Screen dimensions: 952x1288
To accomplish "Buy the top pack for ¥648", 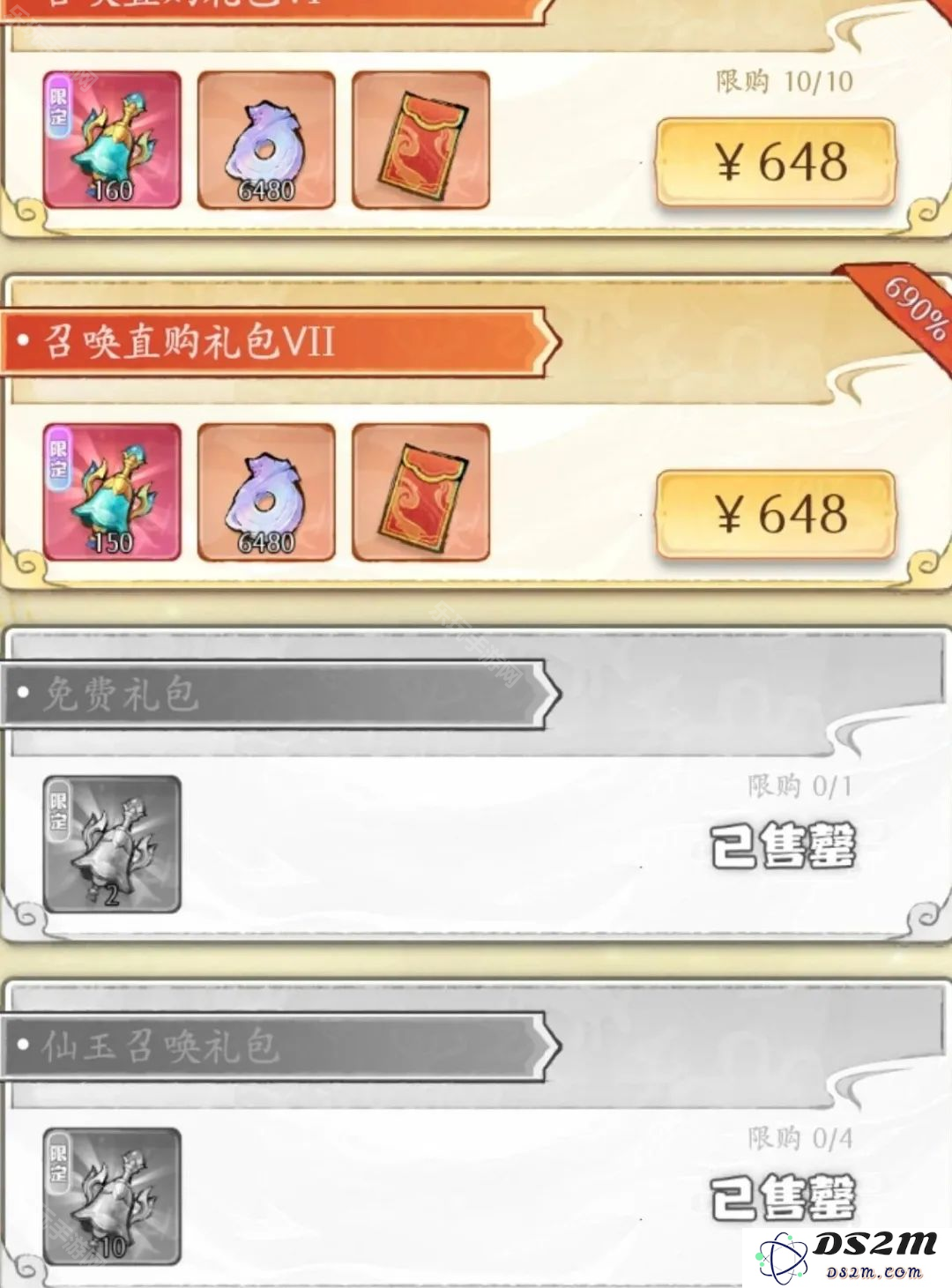I will pos(776,163).
